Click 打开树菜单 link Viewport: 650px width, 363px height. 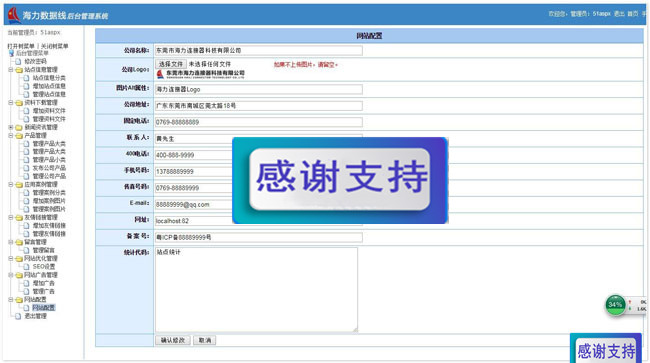(x=21, y=46)
